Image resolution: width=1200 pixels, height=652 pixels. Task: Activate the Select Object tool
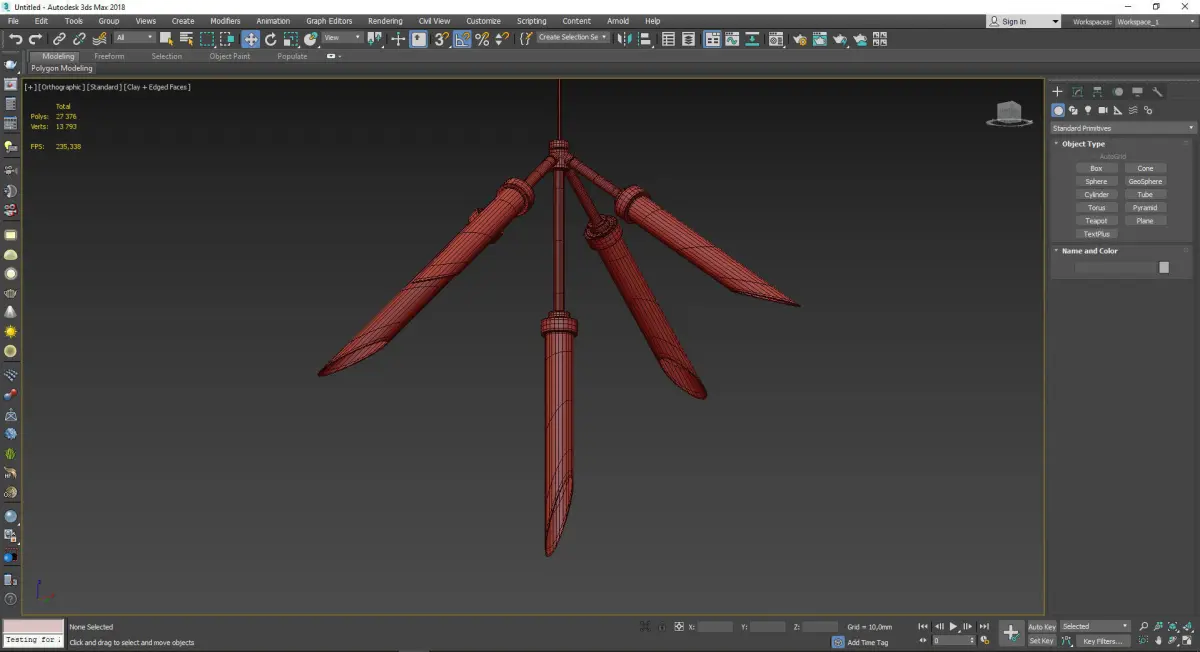166,39
